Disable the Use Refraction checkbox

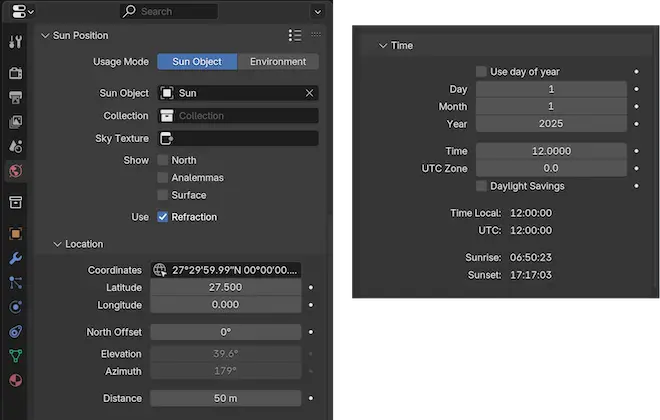(x=163, y=217)
